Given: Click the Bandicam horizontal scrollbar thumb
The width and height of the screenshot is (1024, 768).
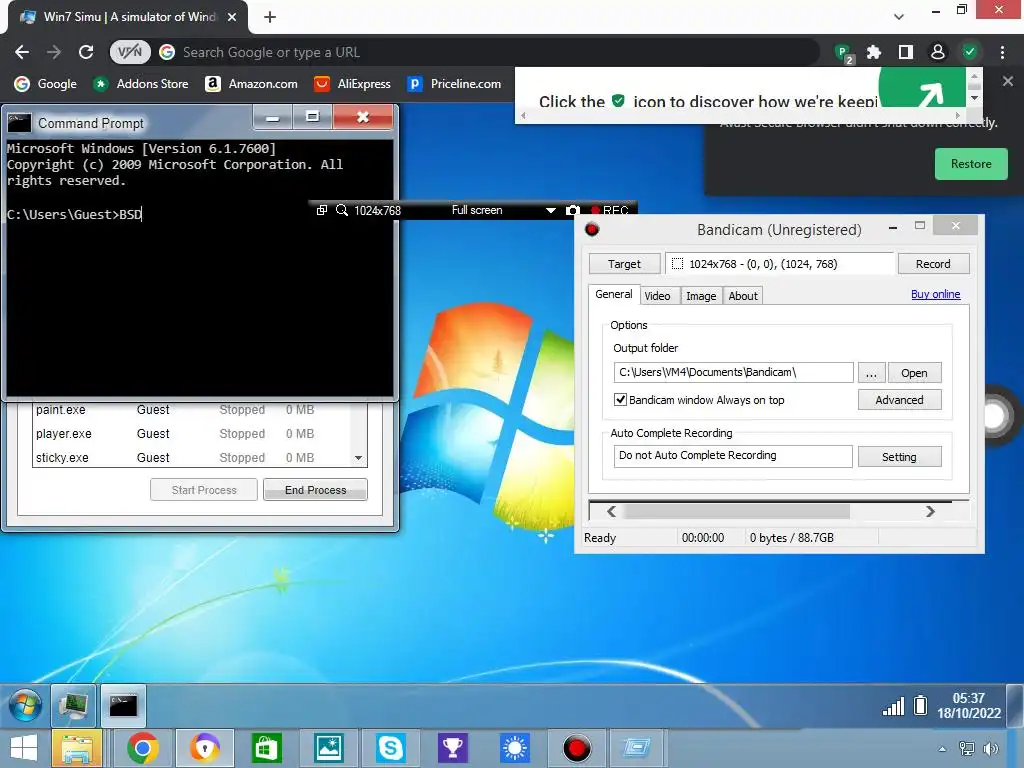Looking at the screenshot, I should [737, 511].
